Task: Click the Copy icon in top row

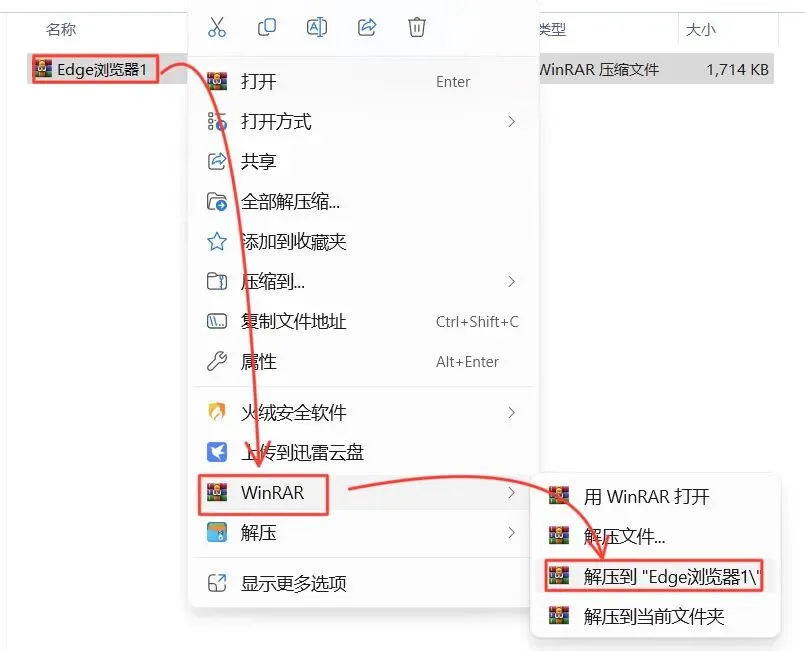Action: [x=266, y=27]
